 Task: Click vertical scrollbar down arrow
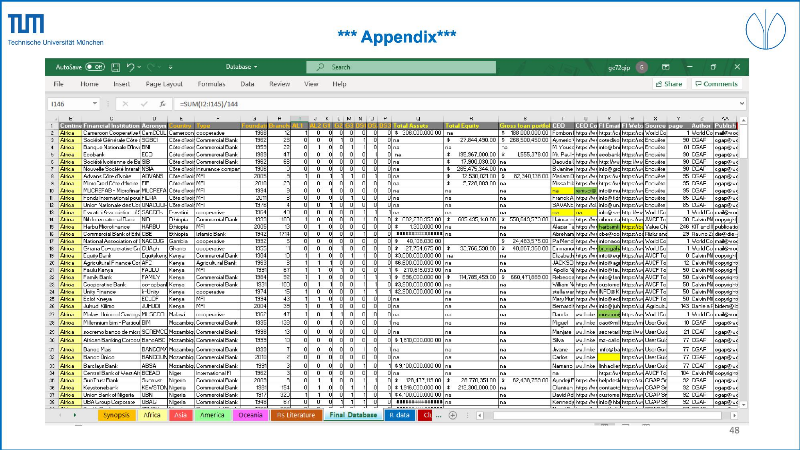click(743, 404)
